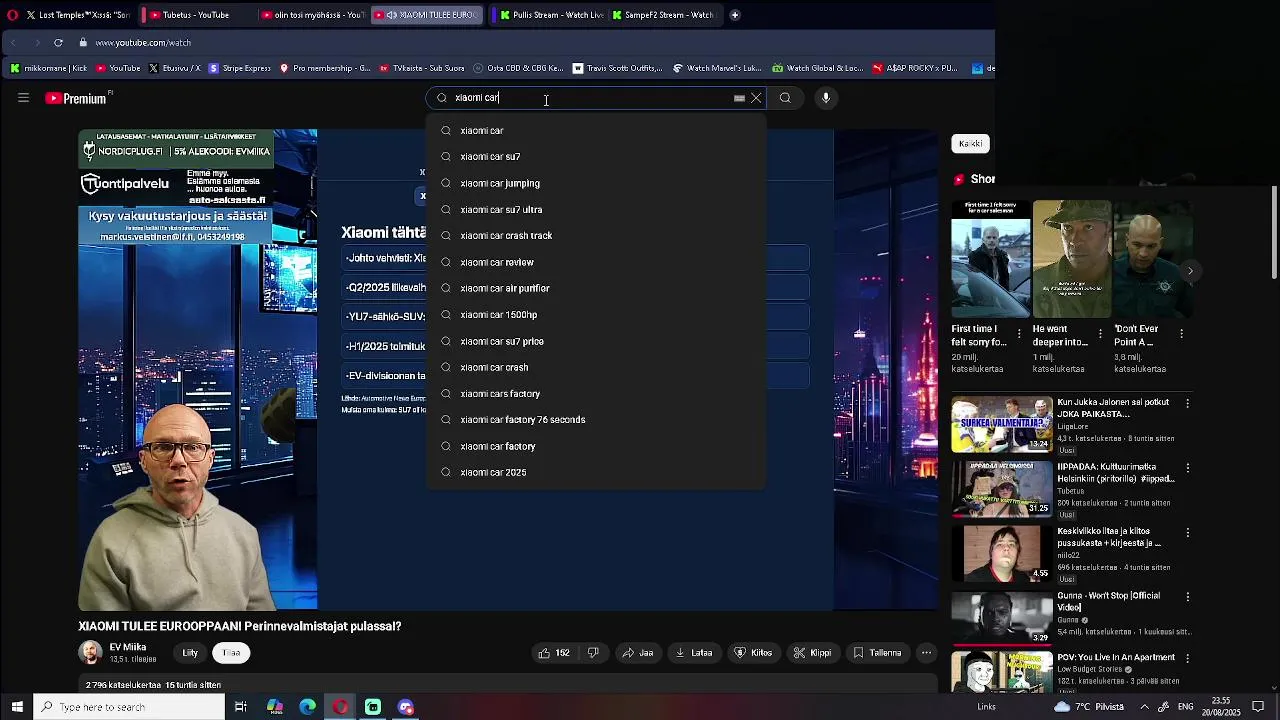This screenshot has width=1280, height=720.
Task: Choose suggestion 'xiaomi car factory 76 seconds'
Action: (x=596, y=420)
